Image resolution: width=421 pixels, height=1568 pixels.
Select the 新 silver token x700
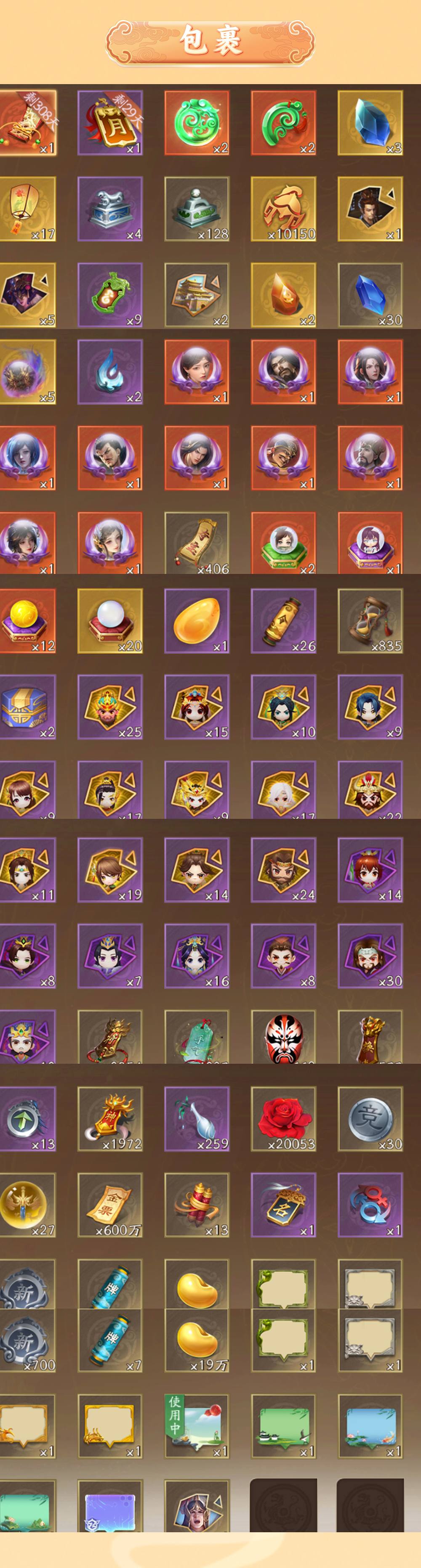coord(27,1340)
